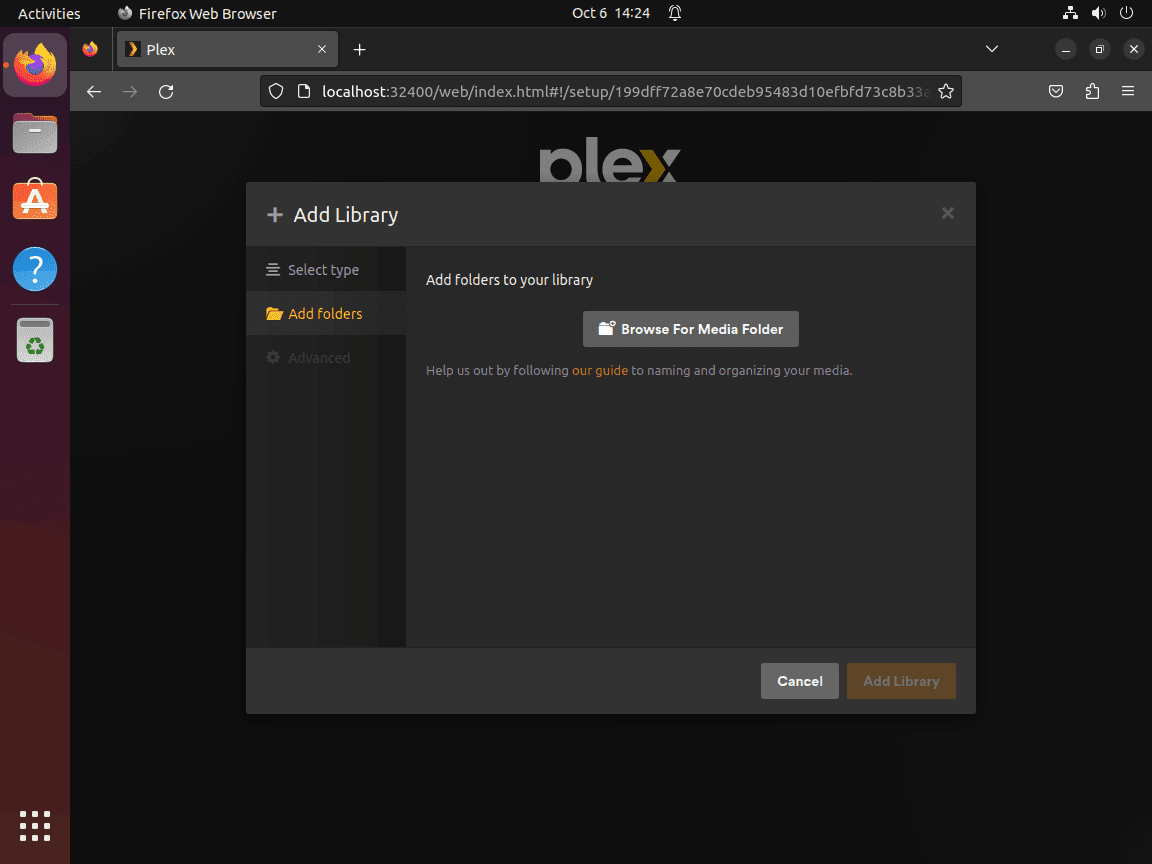Save the page to Pocket
1152x864 pixels.
coord(1055,90)
